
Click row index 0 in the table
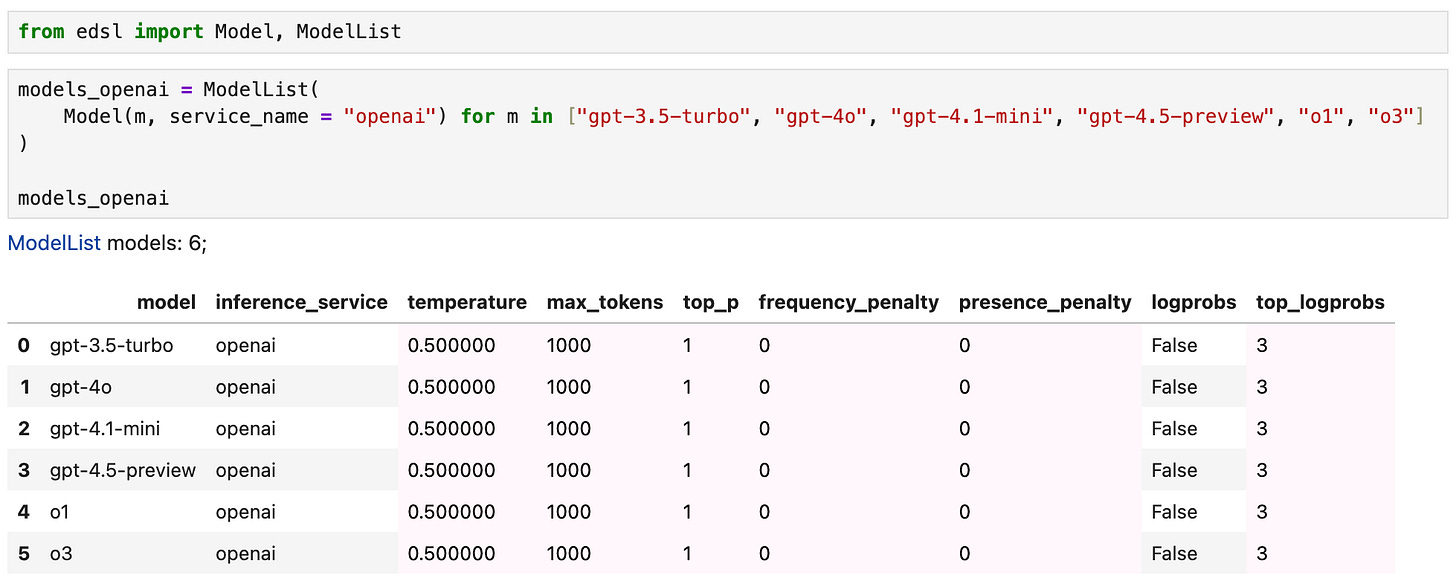(x=23, y=345)
